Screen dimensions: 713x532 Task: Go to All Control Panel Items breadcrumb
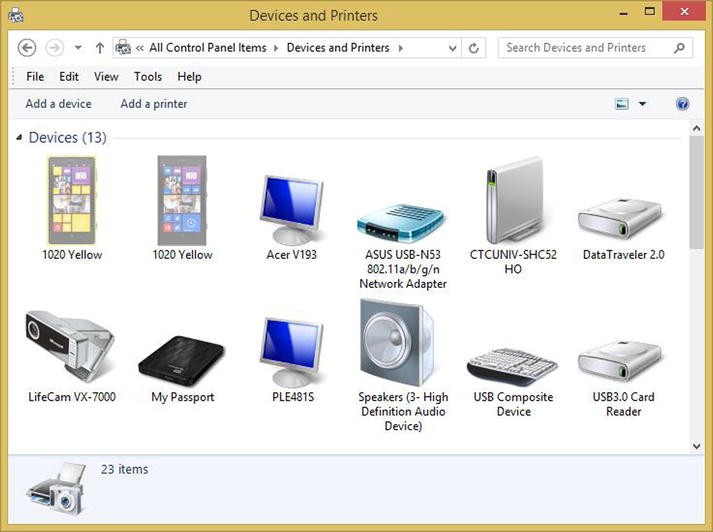click(208, 48)
